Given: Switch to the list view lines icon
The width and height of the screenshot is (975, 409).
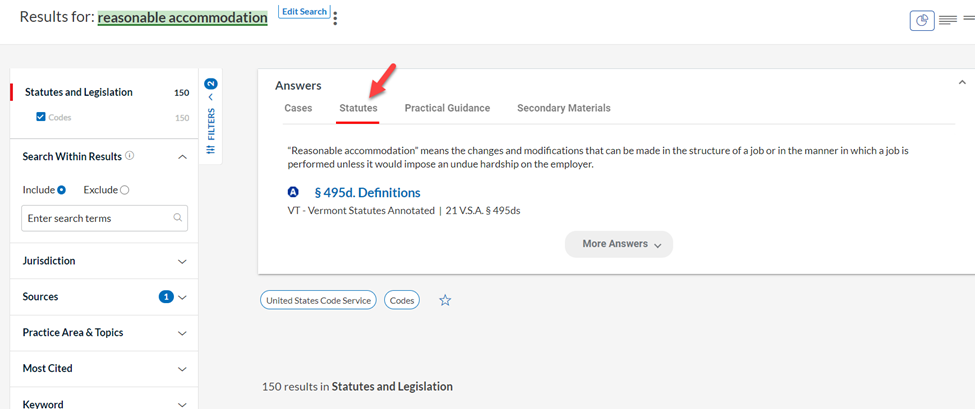Looking at the screenshot, I should tap(948, 21).
